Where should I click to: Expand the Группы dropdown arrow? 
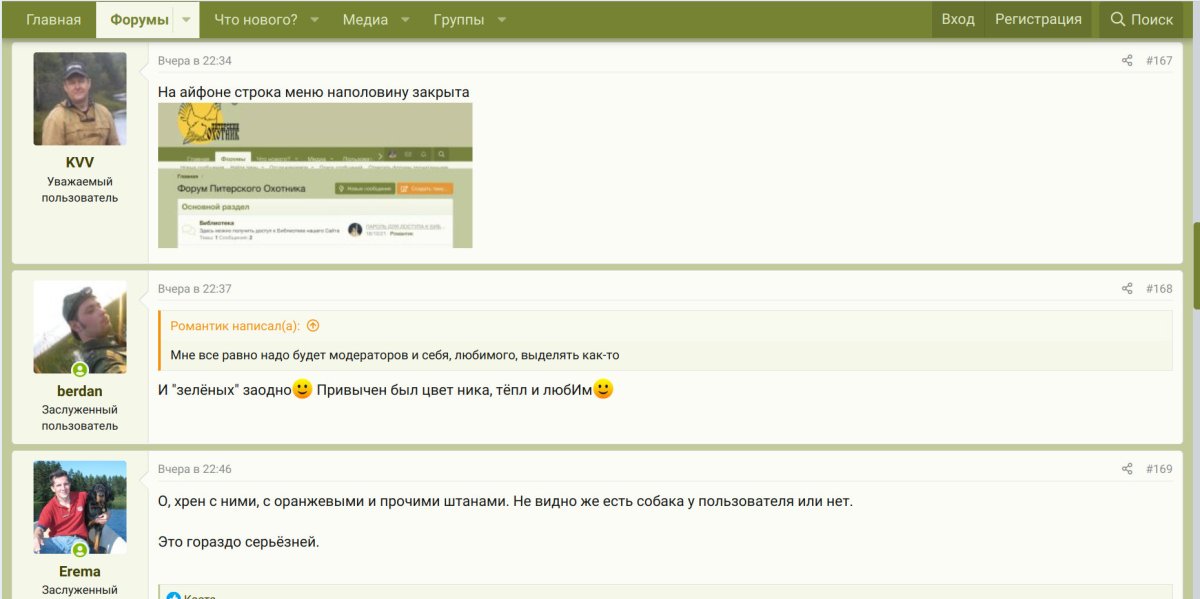coord(501,20)
